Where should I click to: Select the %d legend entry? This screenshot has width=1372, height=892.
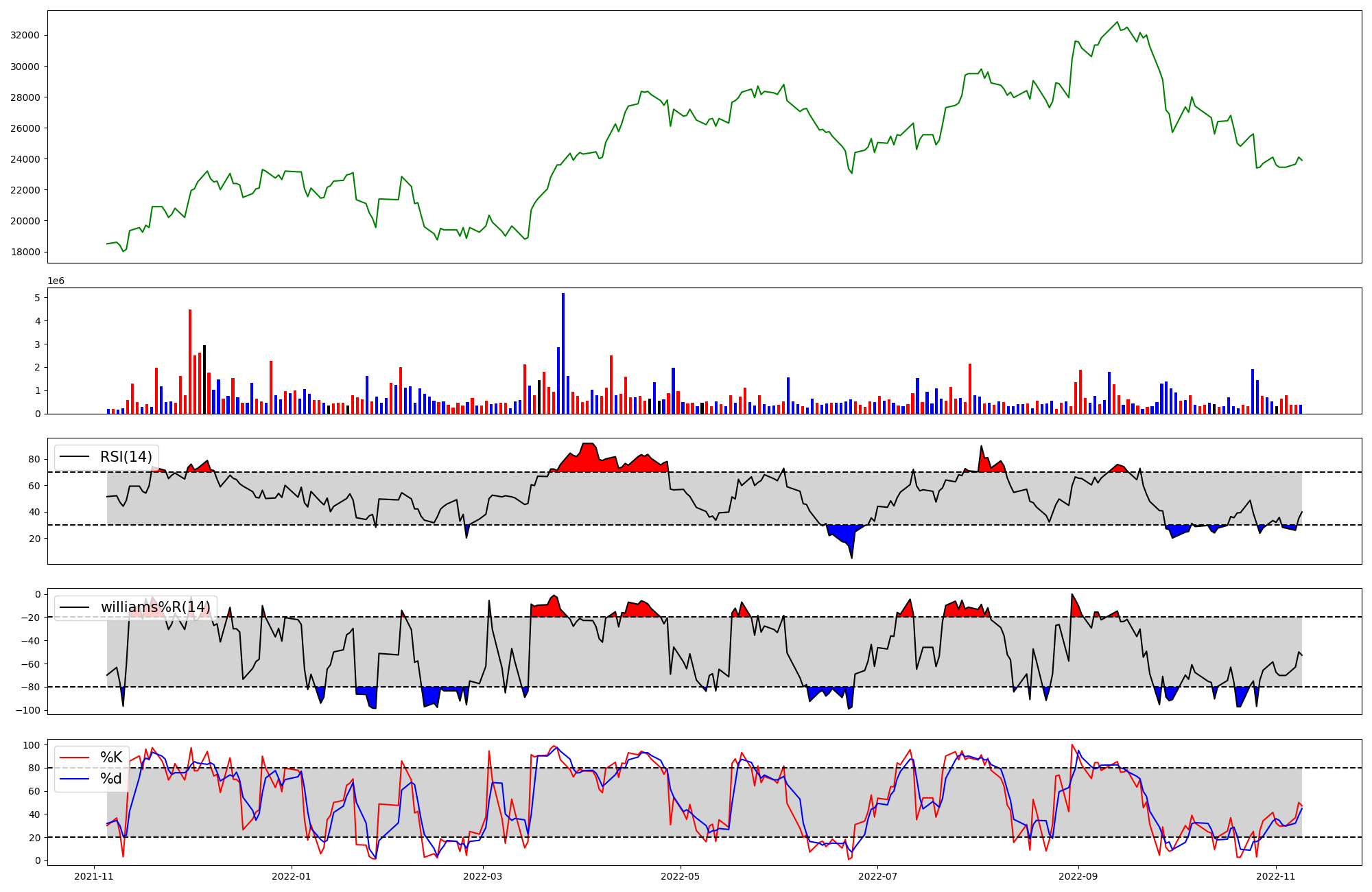[111, 779]
